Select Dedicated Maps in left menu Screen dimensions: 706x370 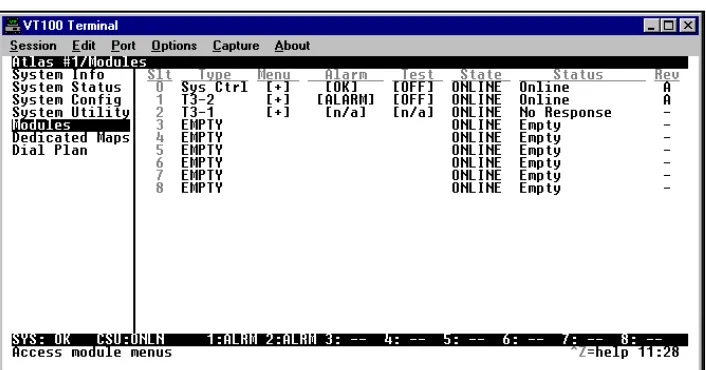[71, 138]
